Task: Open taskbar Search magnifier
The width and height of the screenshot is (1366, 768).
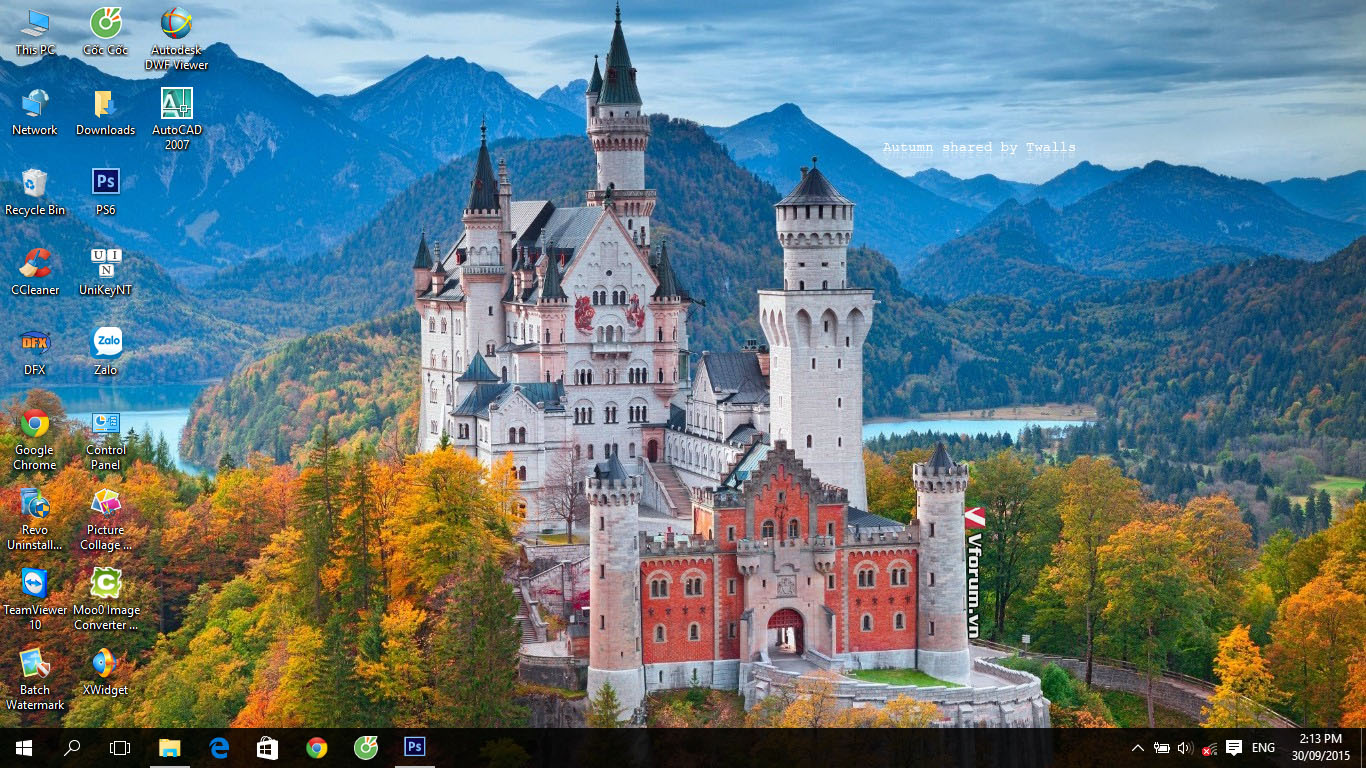Action: click(x=72, y=748)
